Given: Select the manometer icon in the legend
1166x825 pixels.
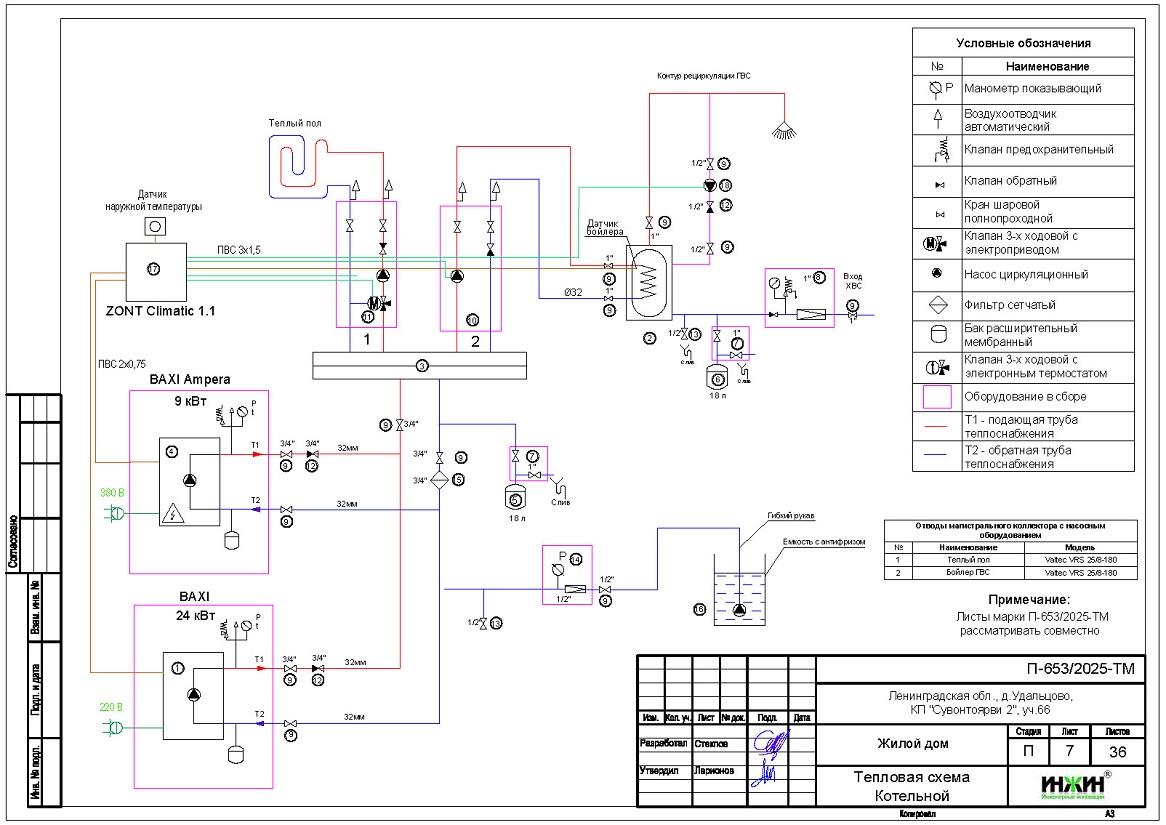Looking at the screenshot, I should pos(936,88).
